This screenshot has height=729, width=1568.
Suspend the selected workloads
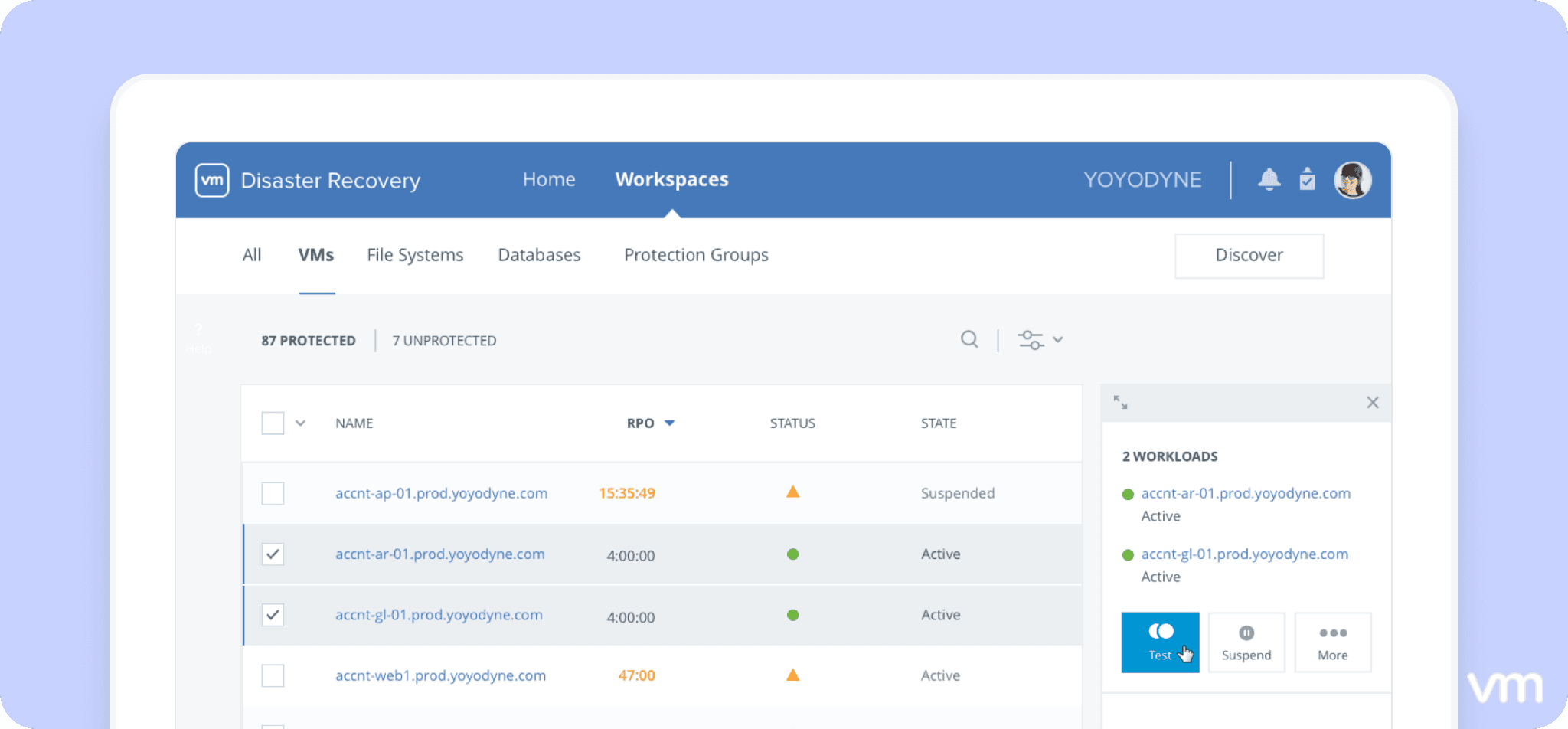(1246, 642)
